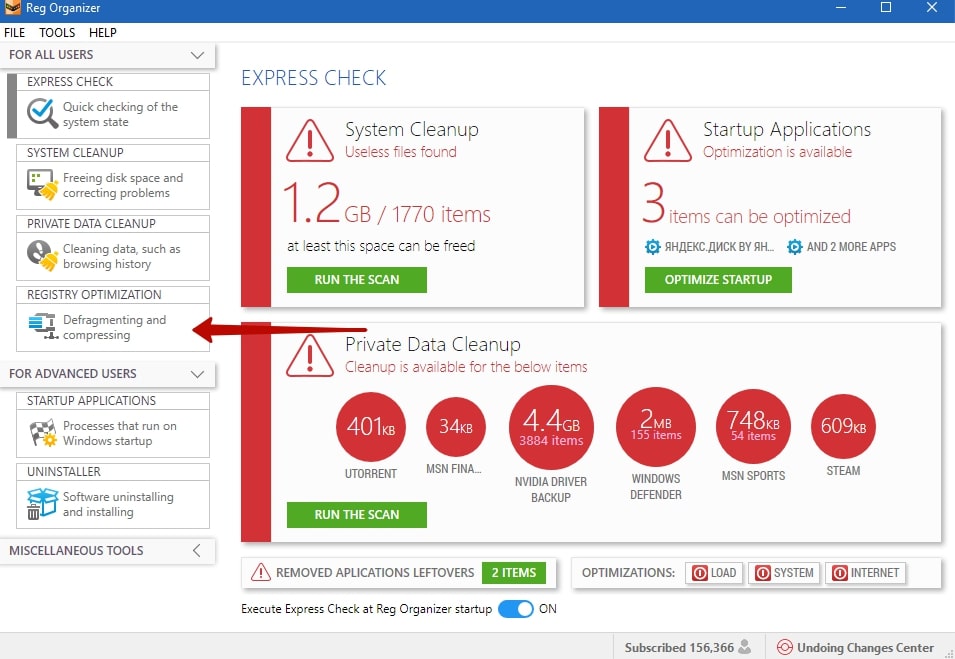Select the 4.4 GB NVIDIA Driver Backup circle
955x659 pixels.
coord(551,427)
